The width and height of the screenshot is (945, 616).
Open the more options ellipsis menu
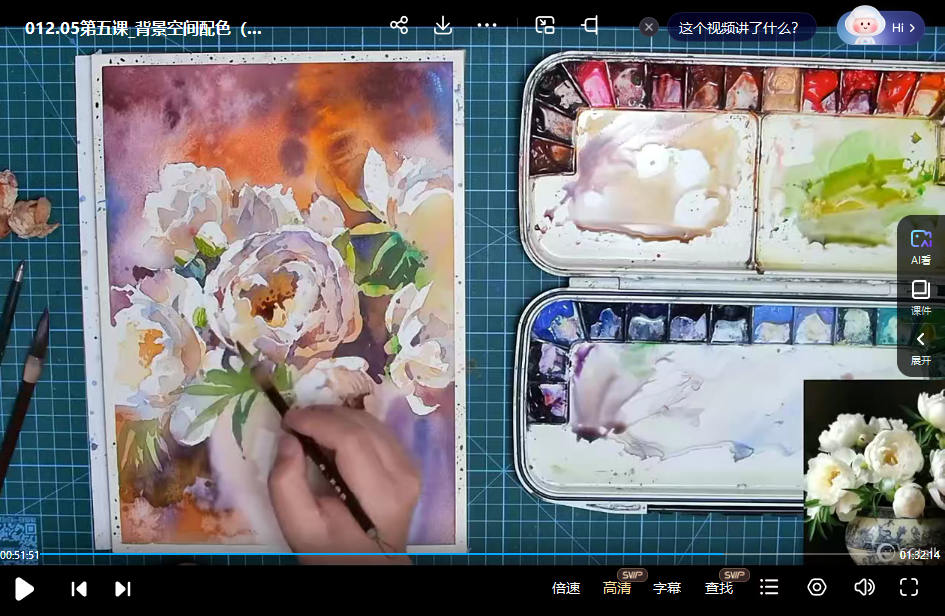pos(487,26)
